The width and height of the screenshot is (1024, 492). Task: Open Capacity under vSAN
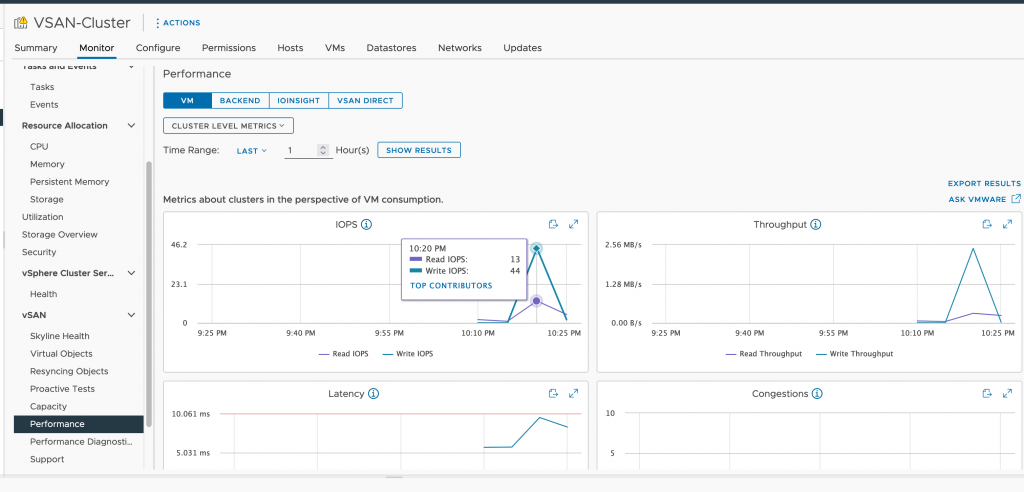point(48,406)
